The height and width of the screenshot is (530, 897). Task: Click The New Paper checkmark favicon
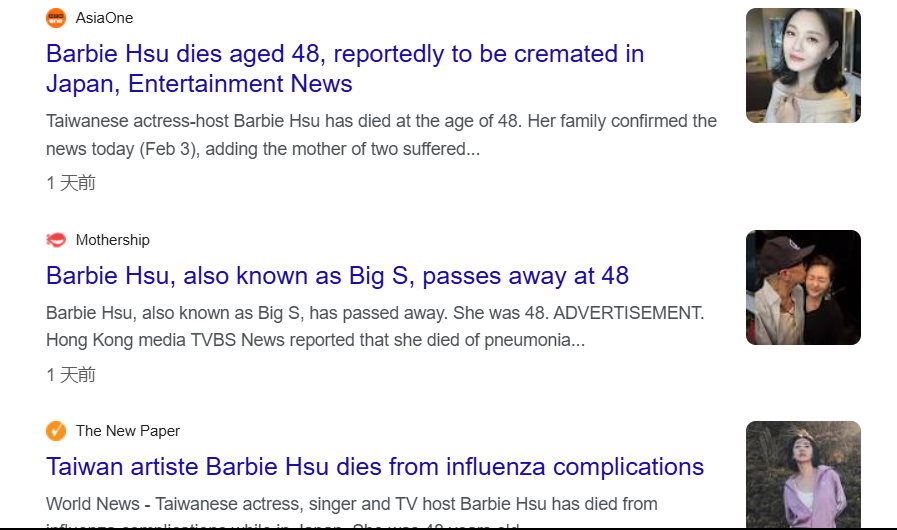56,431
